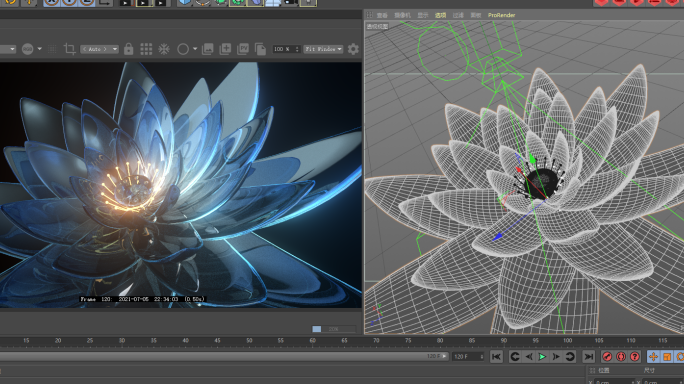Go to end of animation

point(588,357)
